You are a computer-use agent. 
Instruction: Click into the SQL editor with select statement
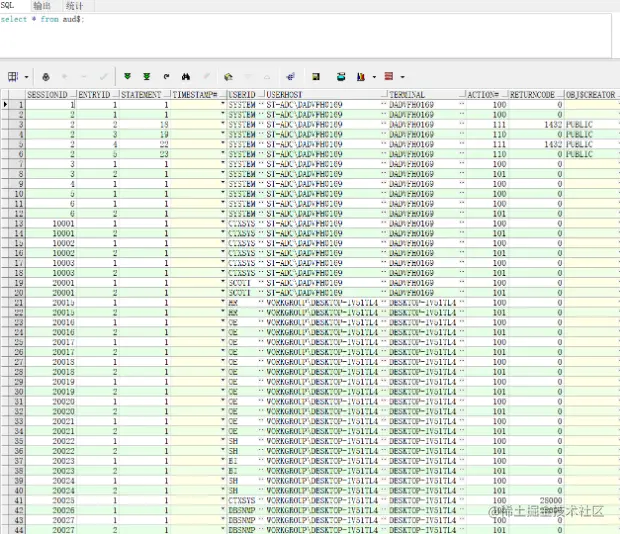(x=306, y=36)
